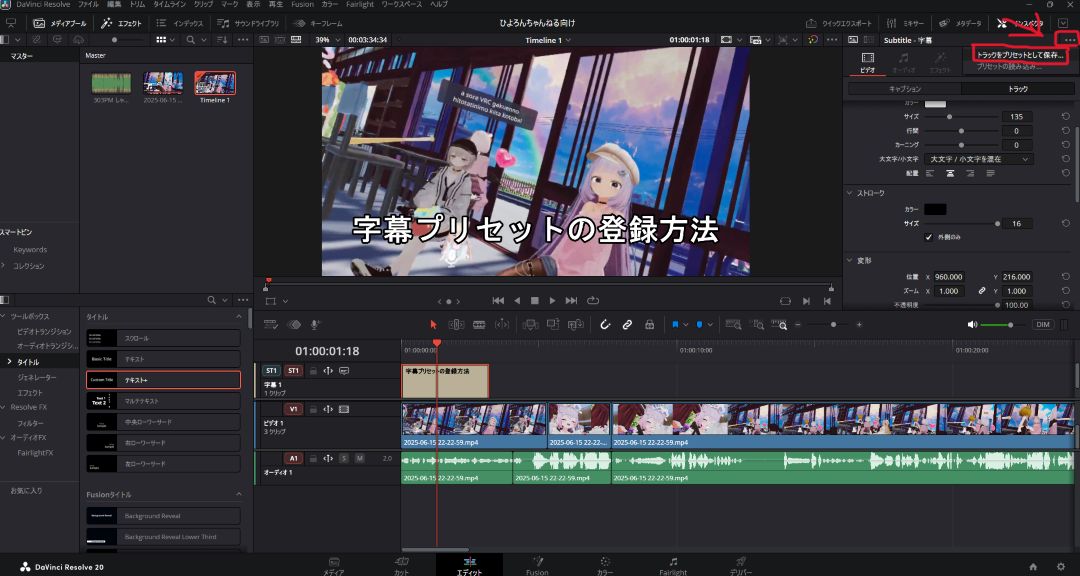Viewport: 1080px width, 576px height.
Task: Click the loop playback icon
Action: point(593,300)
